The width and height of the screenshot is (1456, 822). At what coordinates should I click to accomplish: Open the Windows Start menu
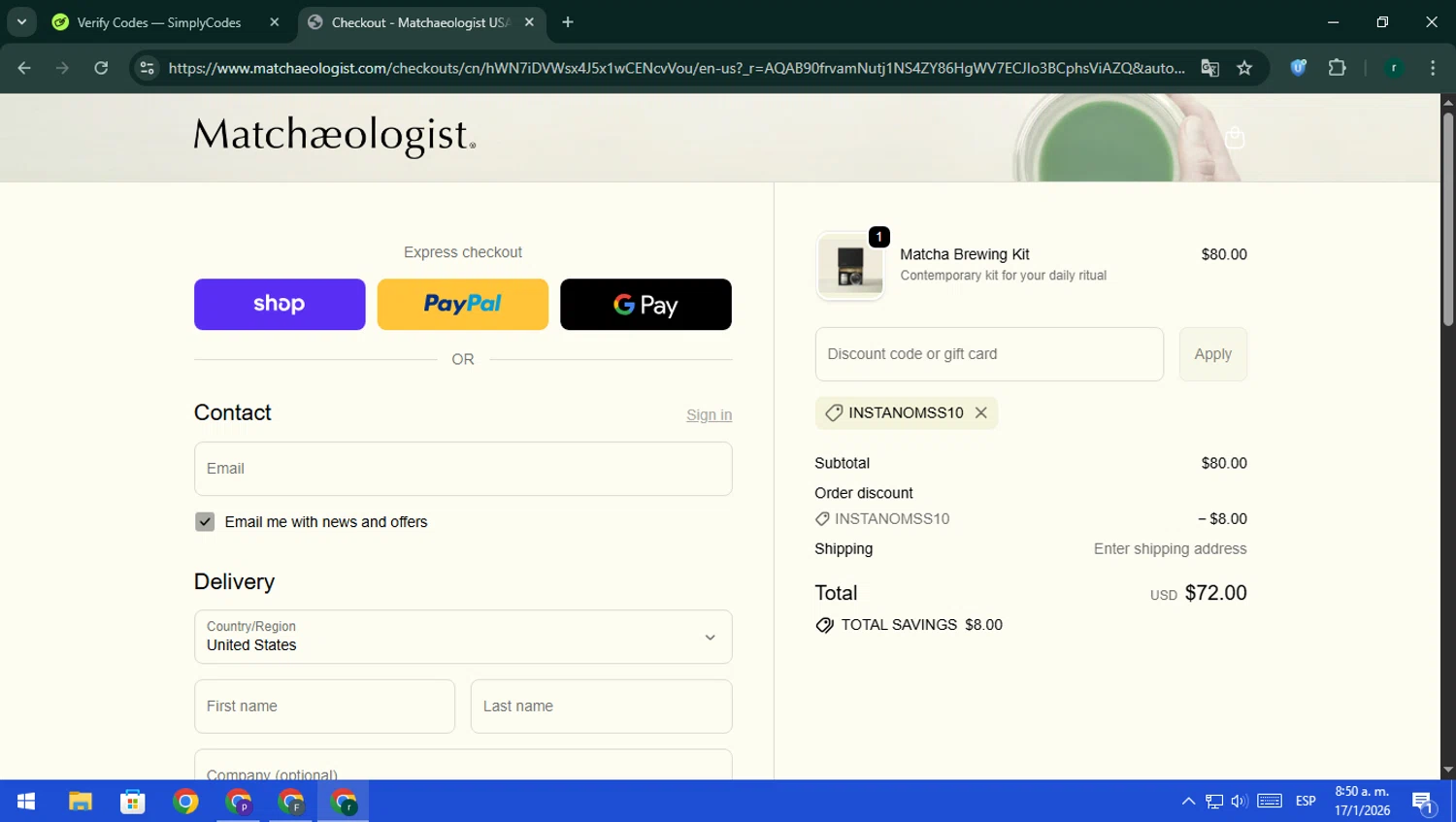coord(26,802)
